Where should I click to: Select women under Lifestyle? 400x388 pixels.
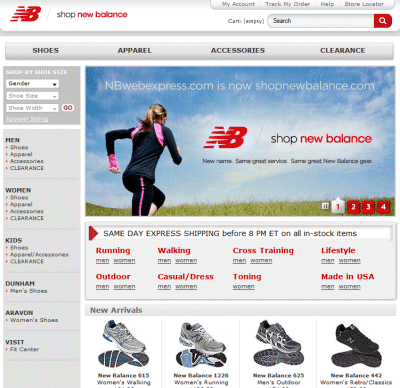click(x=350, y=261)
